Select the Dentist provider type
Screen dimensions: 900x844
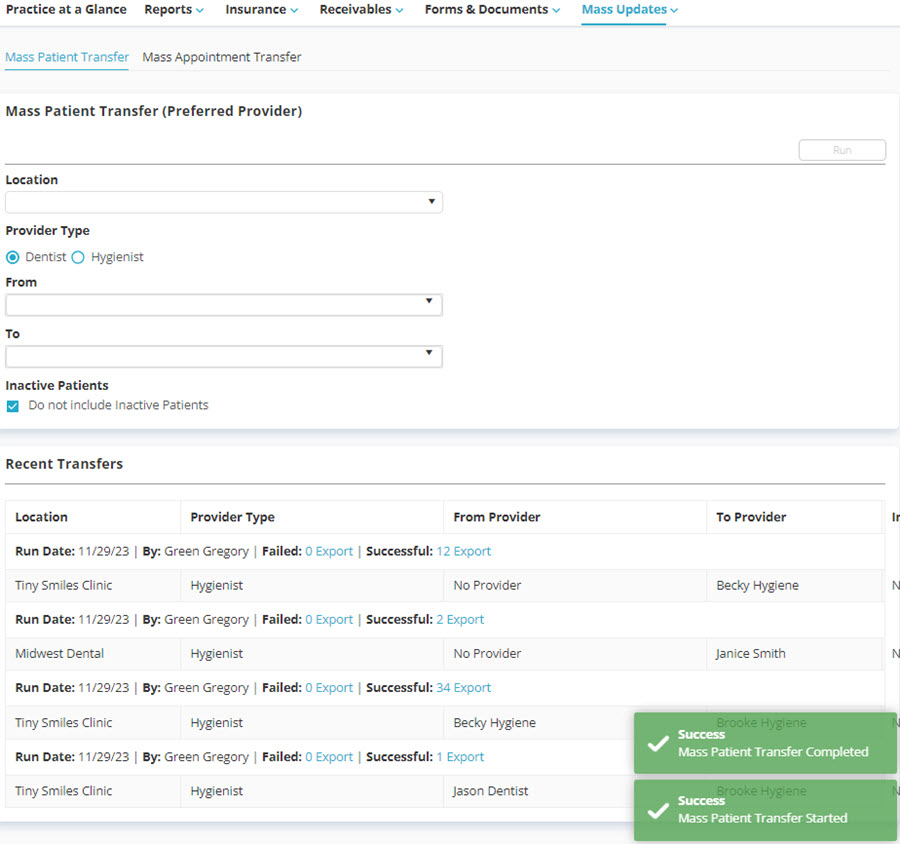point(13,257)
